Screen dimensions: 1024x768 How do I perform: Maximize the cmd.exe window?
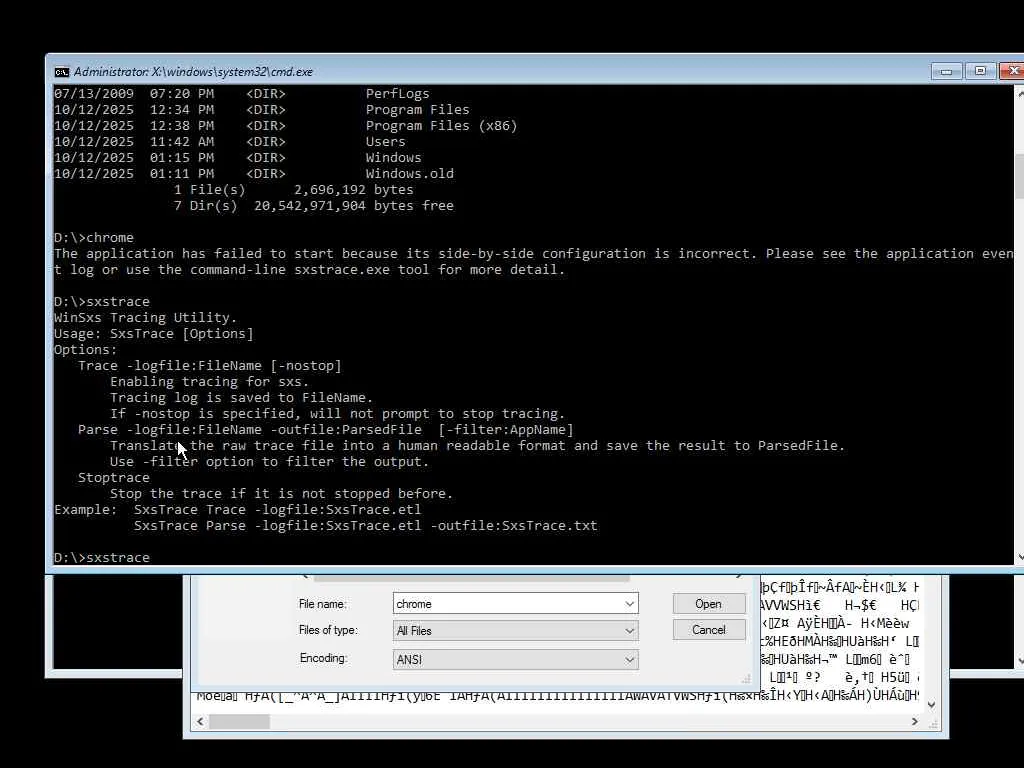point(980,71)
